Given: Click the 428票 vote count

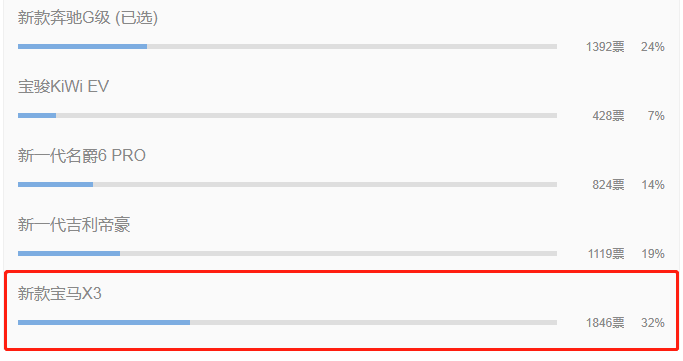Looking at the screenshot, I should pos(608,116).
